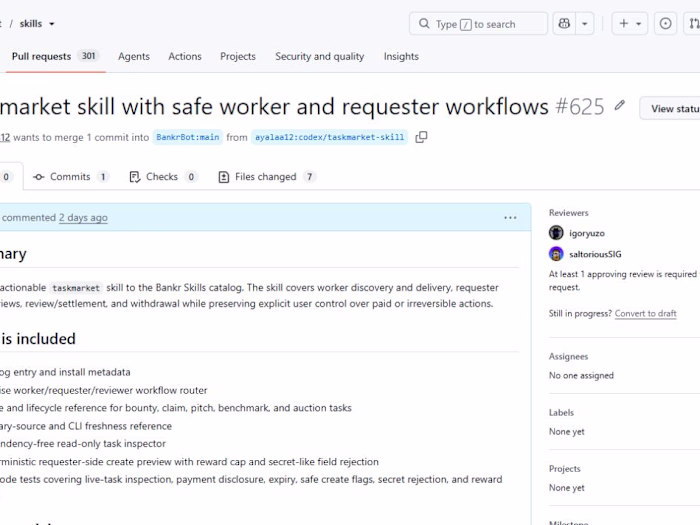The height and width of the screenshot is (525, 700).
Task: Expand the create-new dropdown caret
Action: 638,24
